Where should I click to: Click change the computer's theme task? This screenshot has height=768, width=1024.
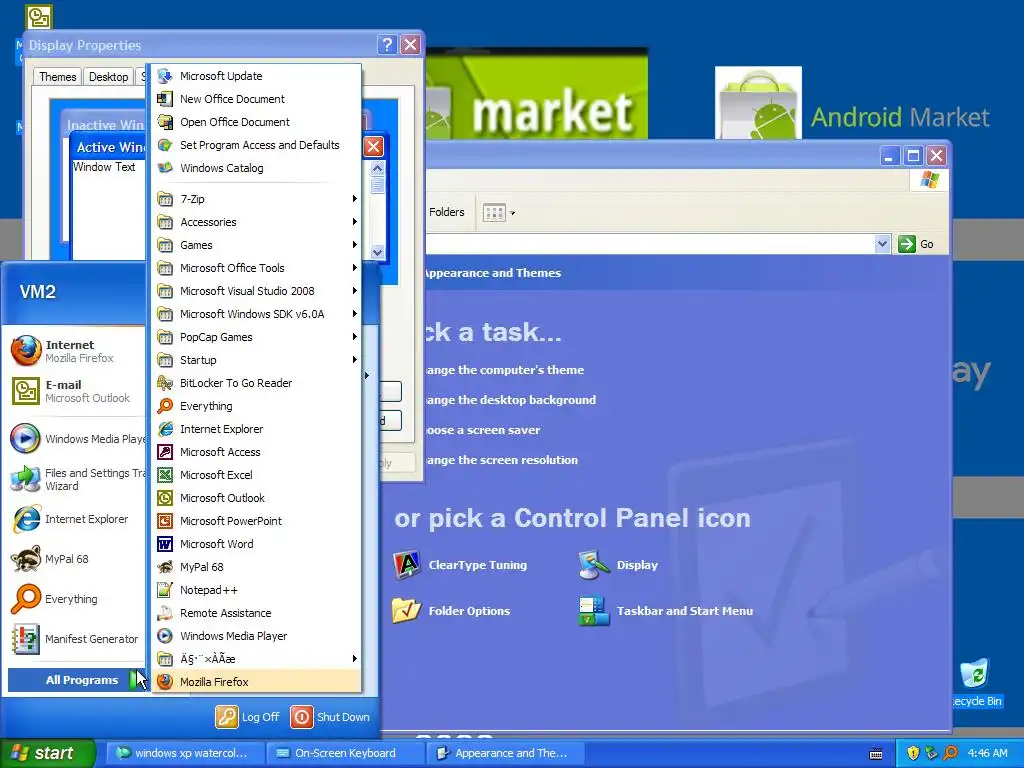(x=505, y=370)
